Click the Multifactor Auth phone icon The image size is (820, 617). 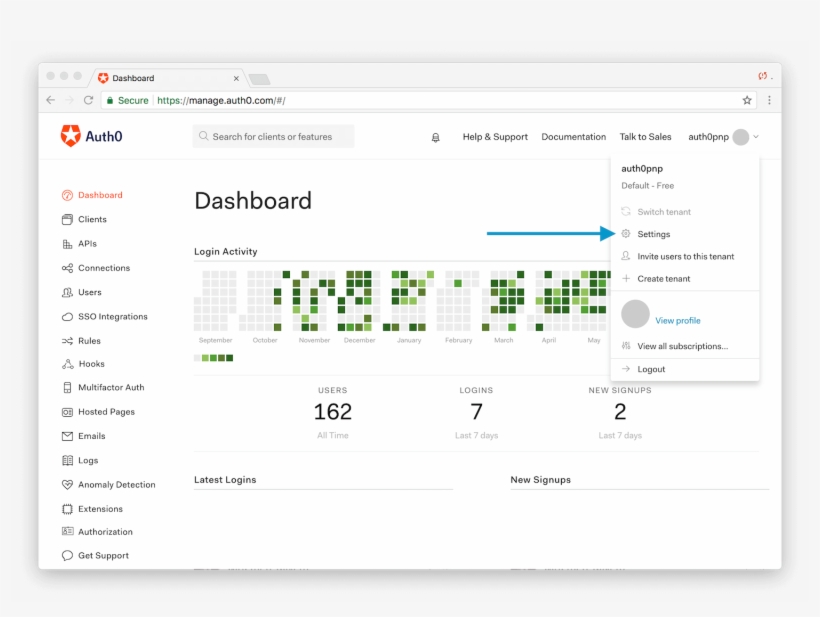point(67,387)
